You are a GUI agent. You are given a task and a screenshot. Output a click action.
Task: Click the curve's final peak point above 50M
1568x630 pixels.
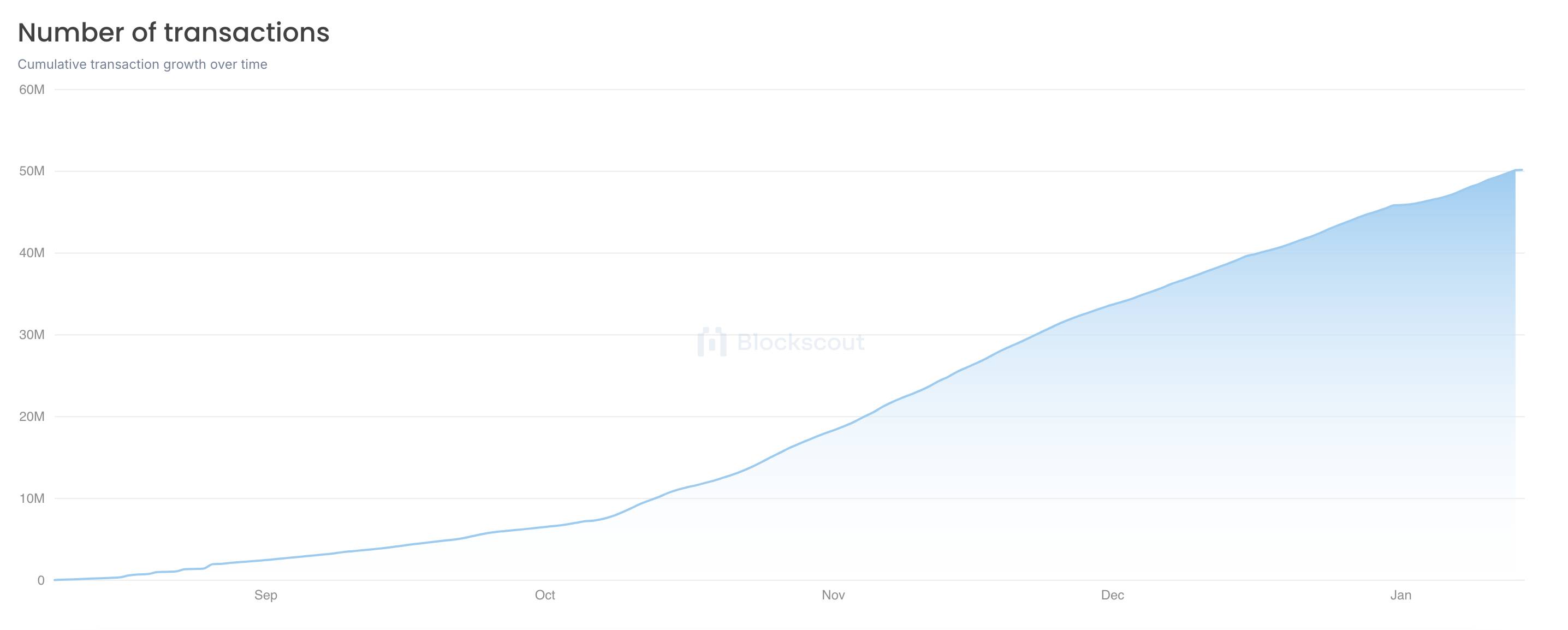point(1518,170)
